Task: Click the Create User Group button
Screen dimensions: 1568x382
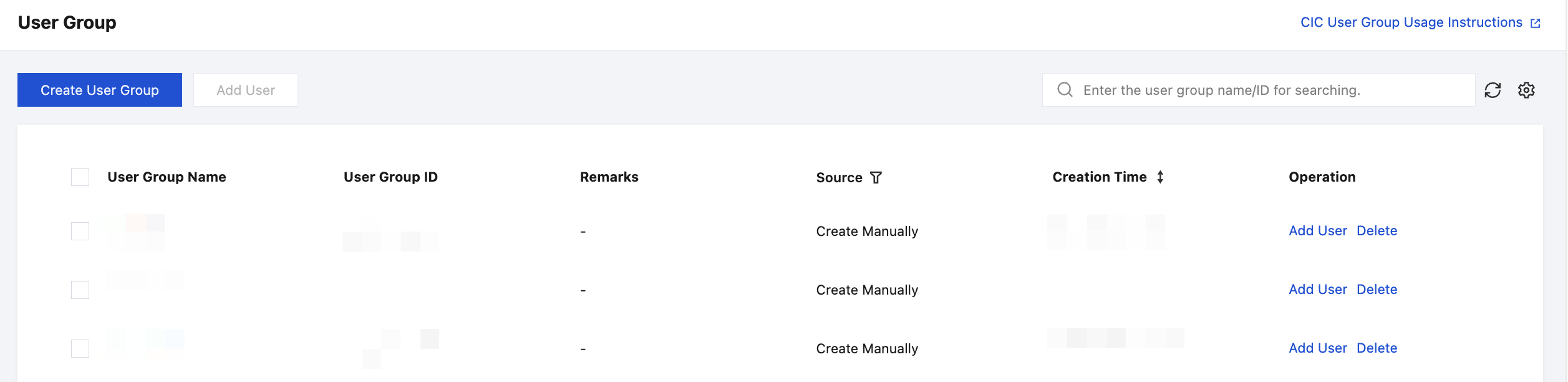Action: (100, 90)
